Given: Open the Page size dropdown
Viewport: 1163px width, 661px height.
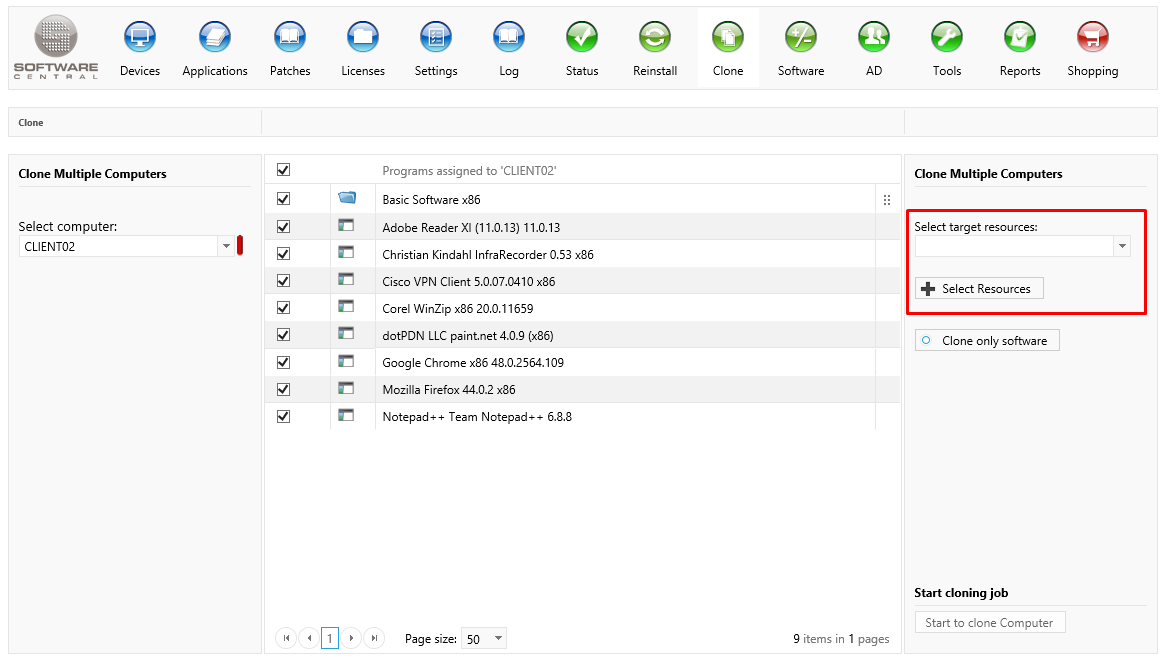Looking at the screenshot, I should click(498, 639).
